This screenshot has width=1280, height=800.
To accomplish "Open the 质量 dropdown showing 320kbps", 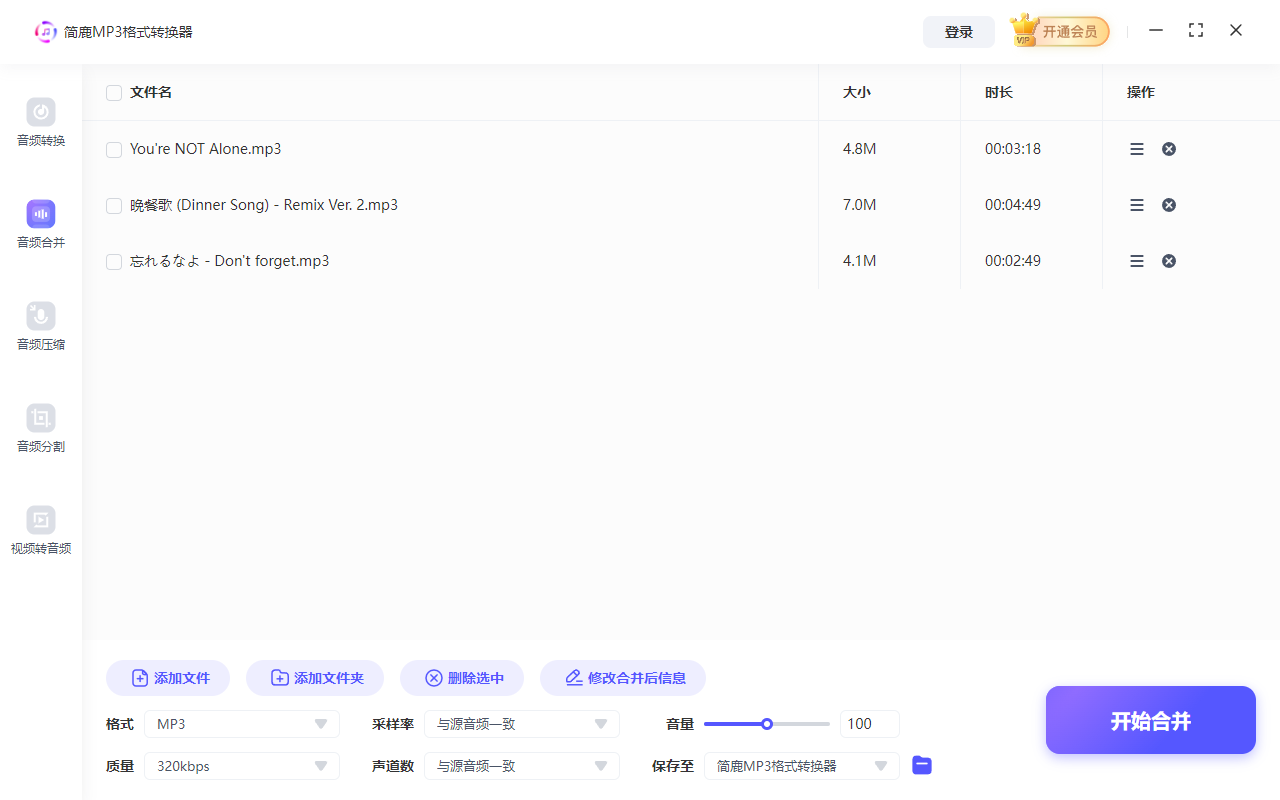I will [x=242, y=766].
